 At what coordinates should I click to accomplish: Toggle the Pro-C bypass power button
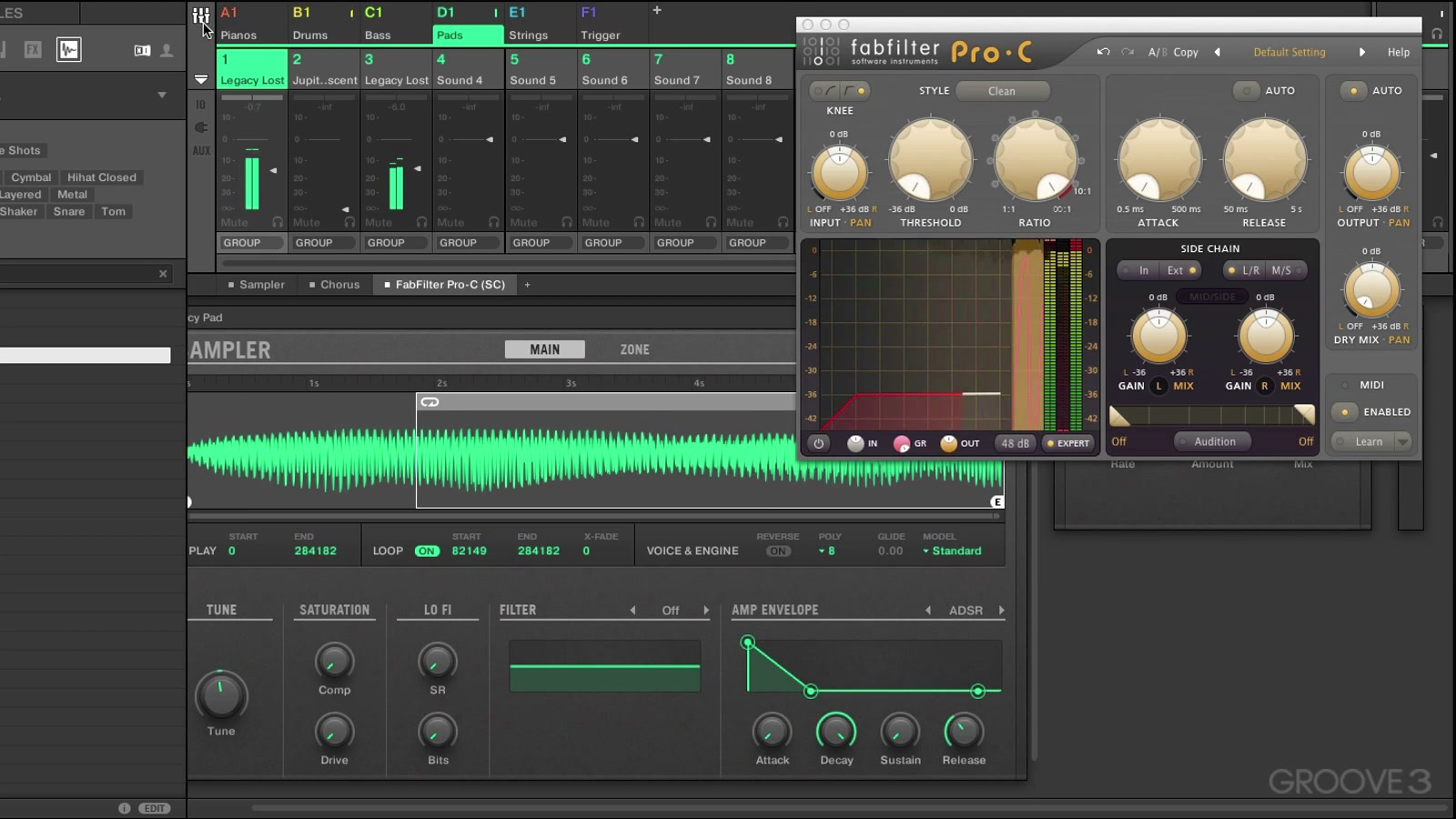pos(818,443)
